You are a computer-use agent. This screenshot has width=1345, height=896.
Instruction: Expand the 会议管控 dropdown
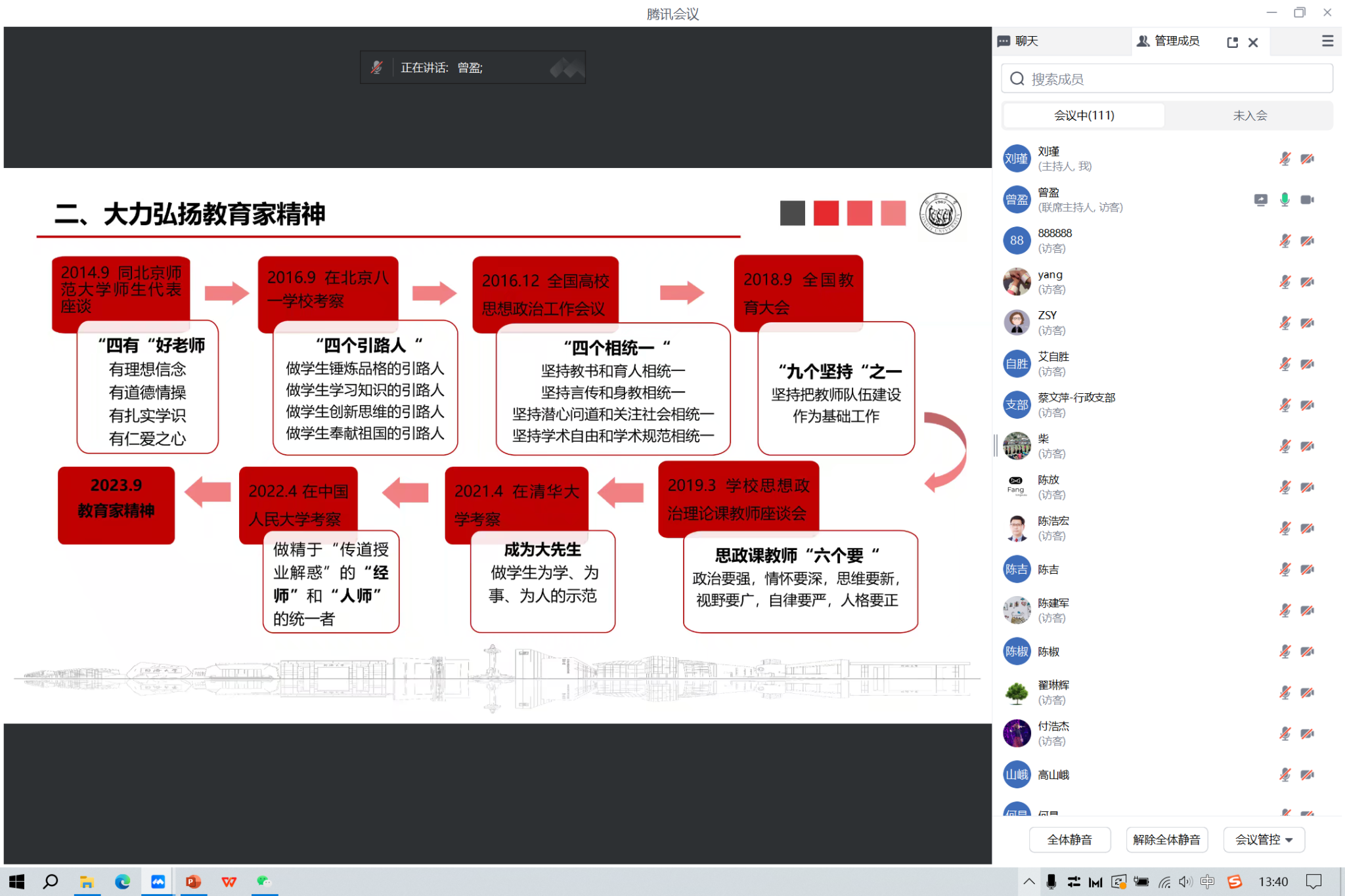pyautogui.click(x=1264, y=840)
